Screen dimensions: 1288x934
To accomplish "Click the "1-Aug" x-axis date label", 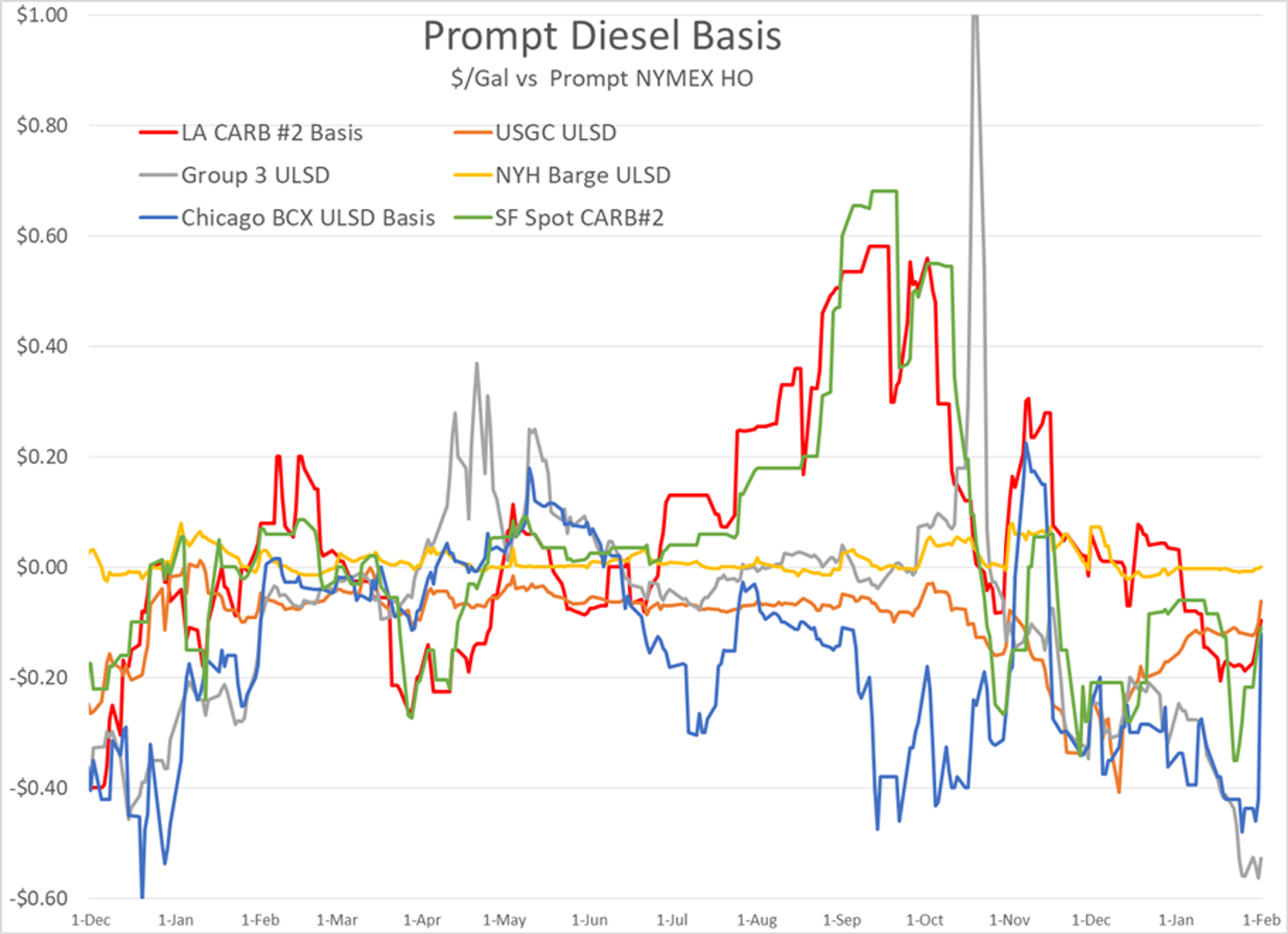I will click(756, 920).
